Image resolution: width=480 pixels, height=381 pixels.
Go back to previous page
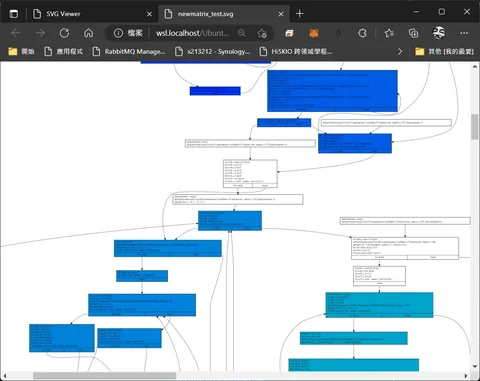16,33
